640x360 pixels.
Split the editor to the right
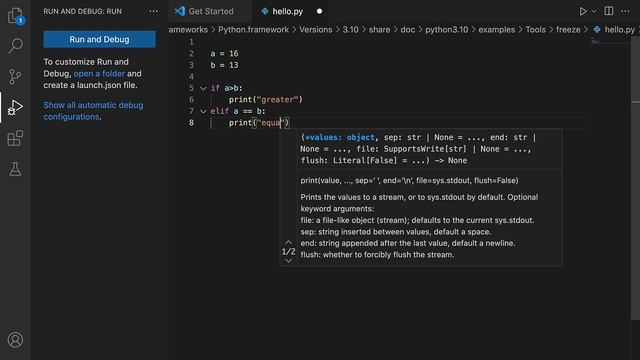tap(609, 11)
